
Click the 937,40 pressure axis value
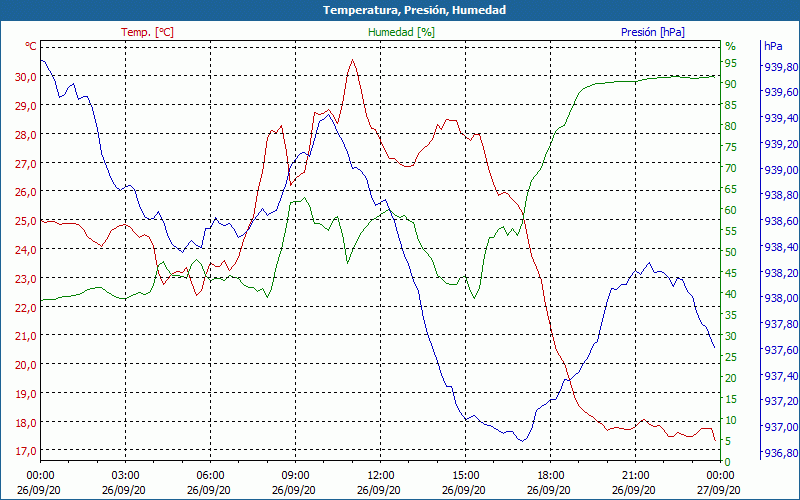click(x=781, y=376)
